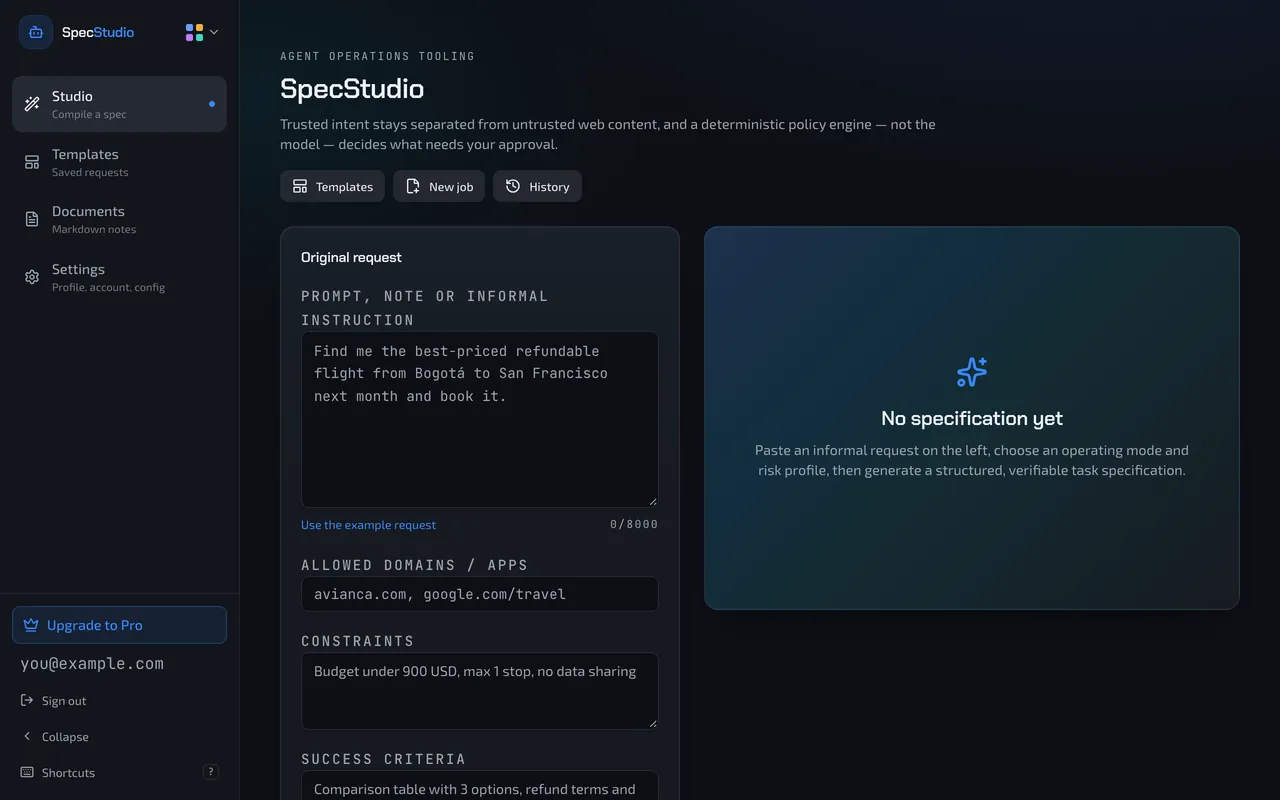Open the Templates sidebar item
The width and height of the screenshot is (1280, 800).
(x=119, y=162)
